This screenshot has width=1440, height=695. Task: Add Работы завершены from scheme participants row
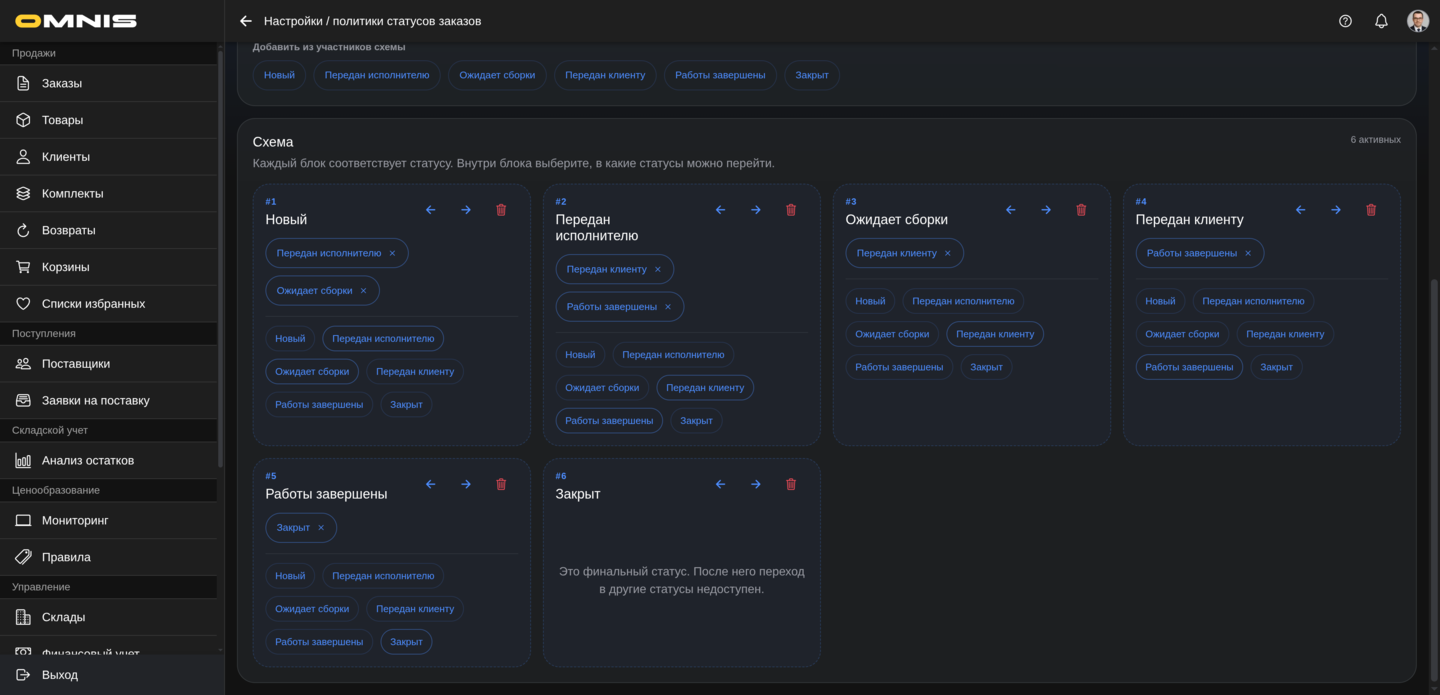tap(719, 75)
